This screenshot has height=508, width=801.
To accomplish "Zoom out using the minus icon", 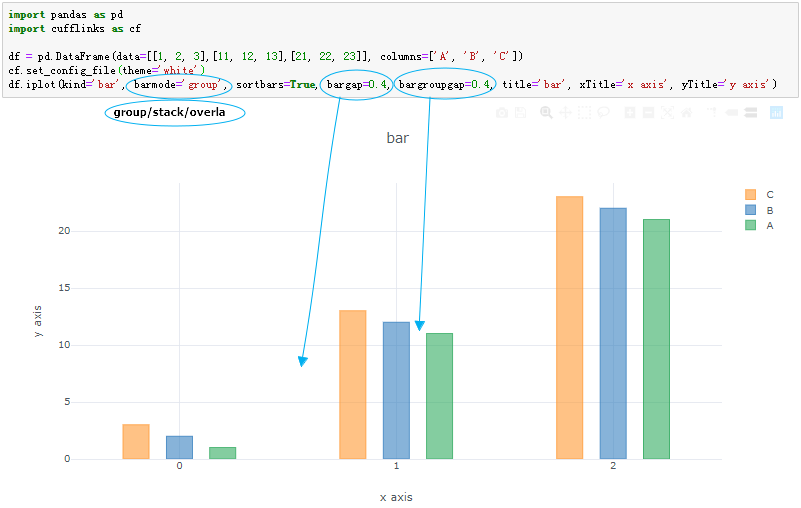I will point(648,112).
